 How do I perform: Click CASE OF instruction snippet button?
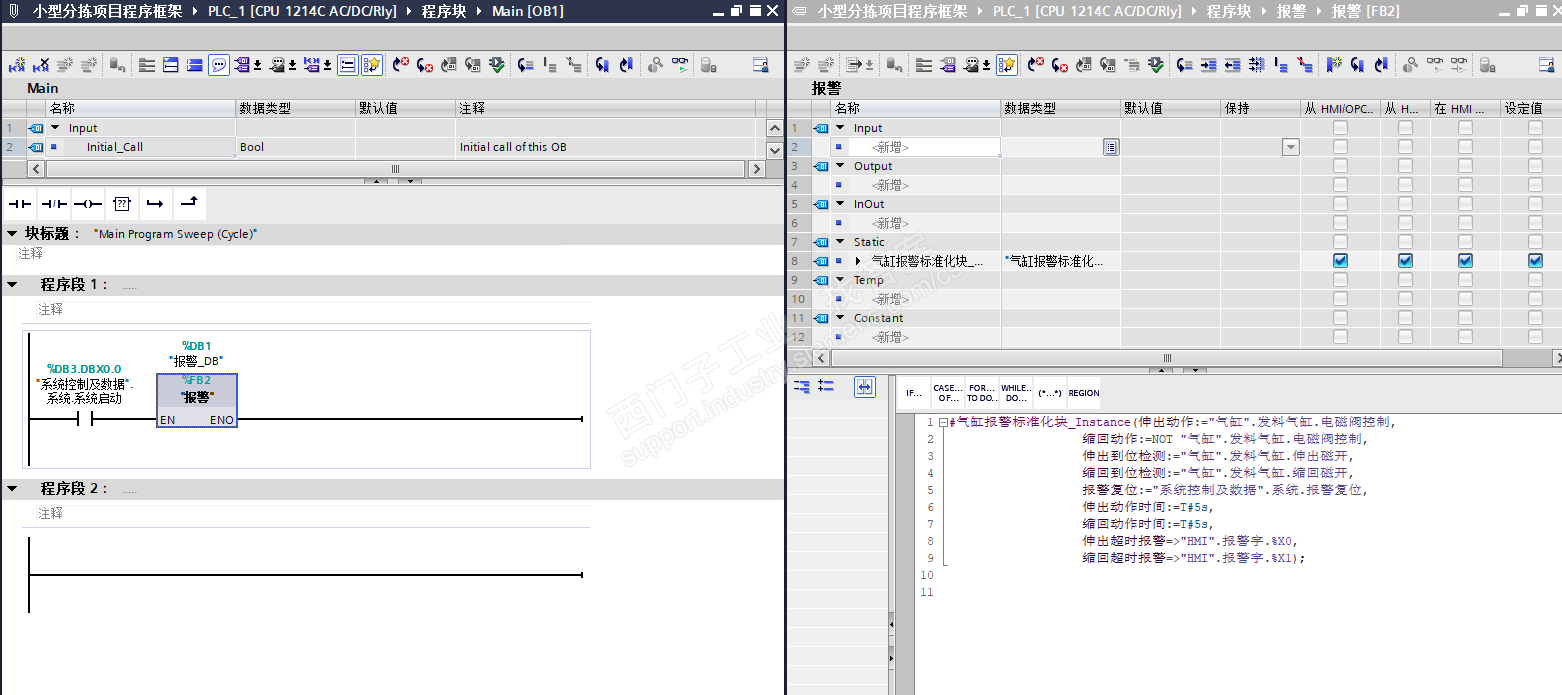click(948, 393)
